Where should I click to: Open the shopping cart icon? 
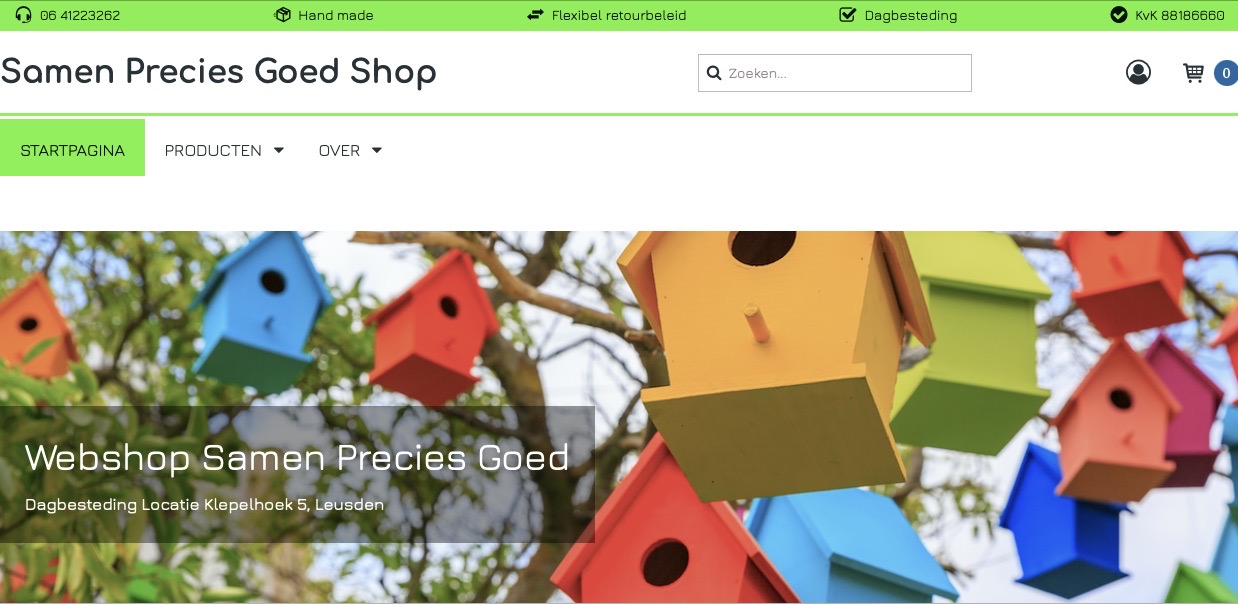(1193, 73)
